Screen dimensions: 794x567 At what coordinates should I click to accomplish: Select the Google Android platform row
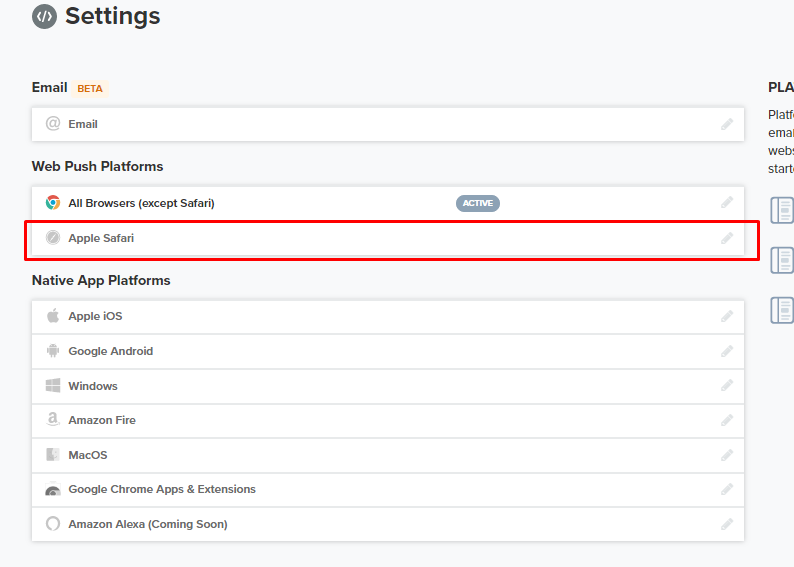(x=110, y=351)
